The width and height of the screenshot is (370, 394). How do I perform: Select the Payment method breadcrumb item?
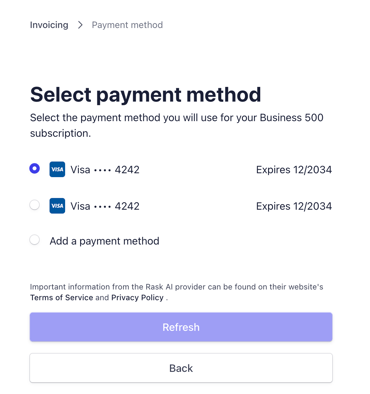coord(127,25)
